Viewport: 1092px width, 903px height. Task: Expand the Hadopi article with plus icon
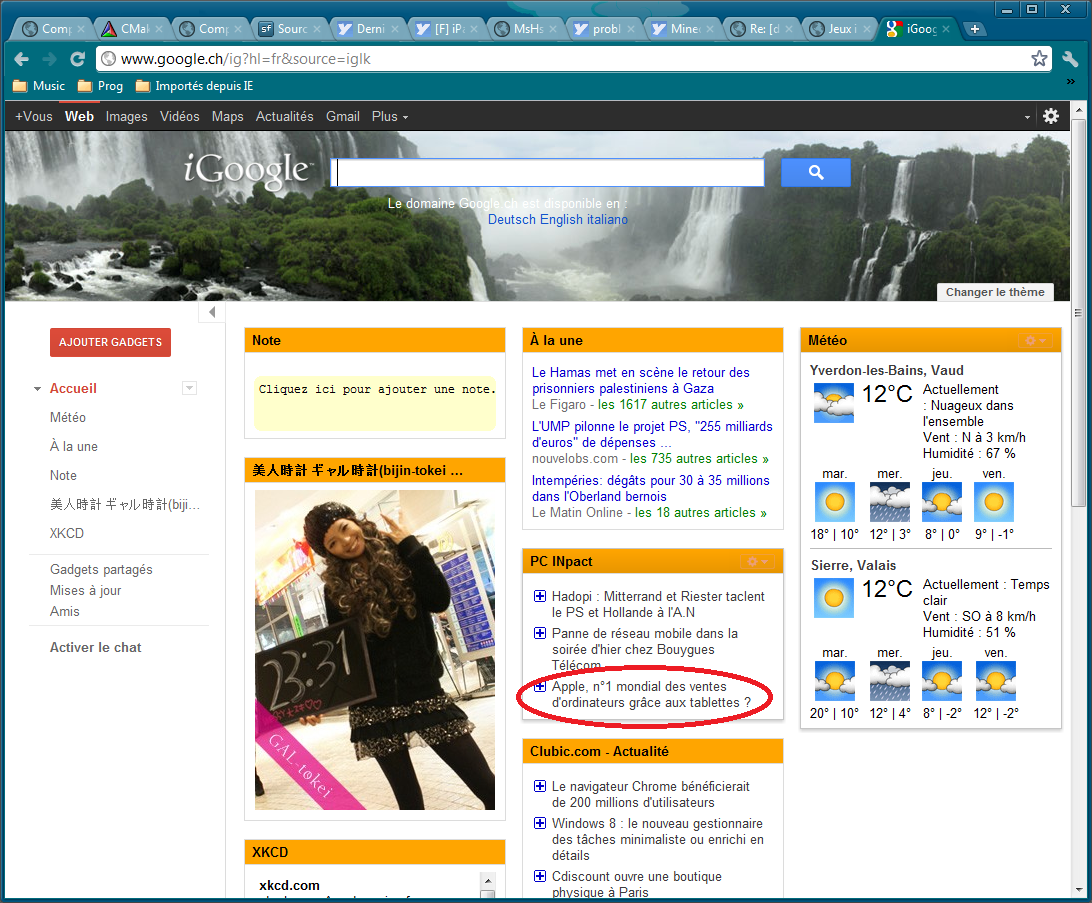(x=540, y=596)
